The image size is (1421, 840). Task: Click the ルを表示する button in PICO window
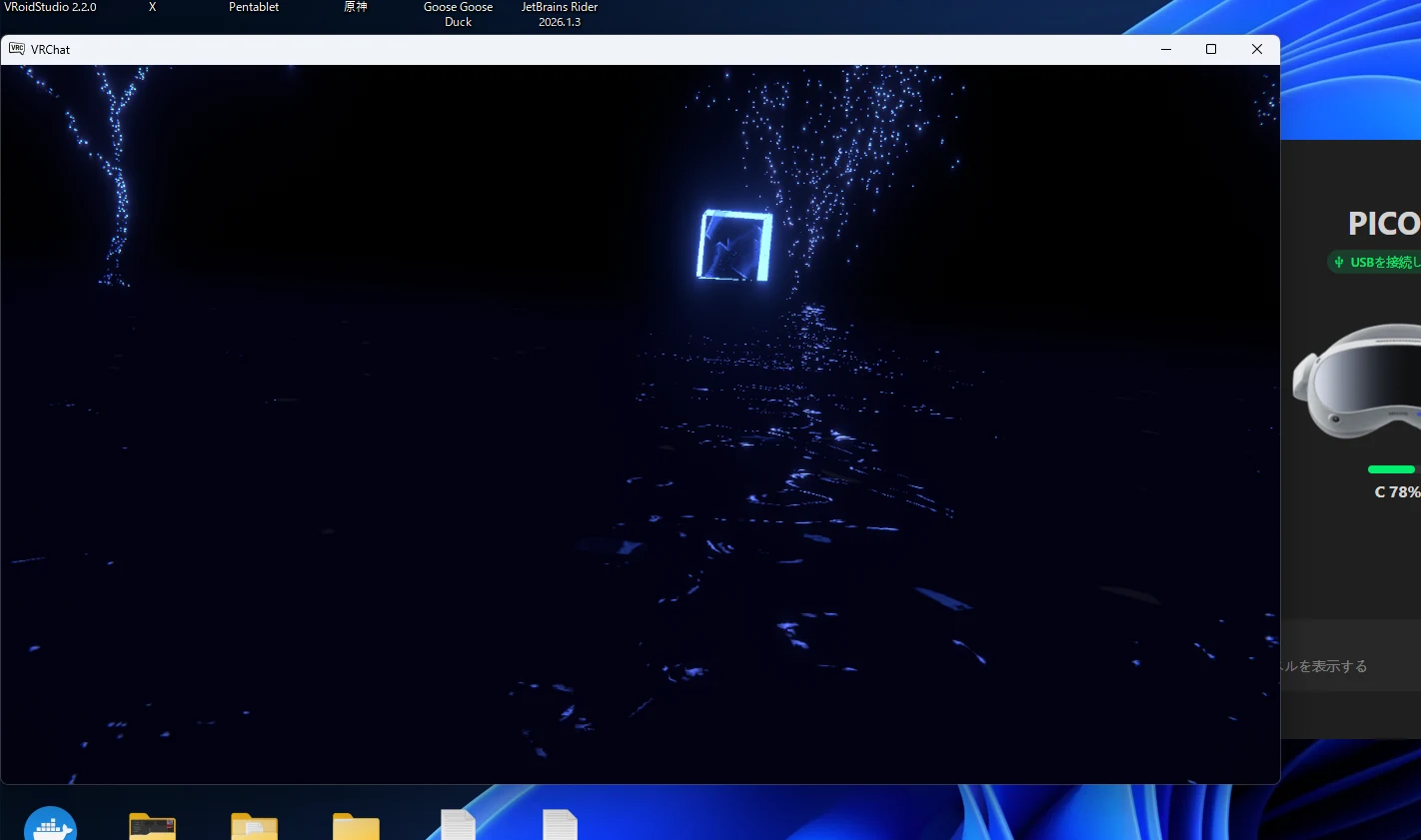pos(1351,655)
